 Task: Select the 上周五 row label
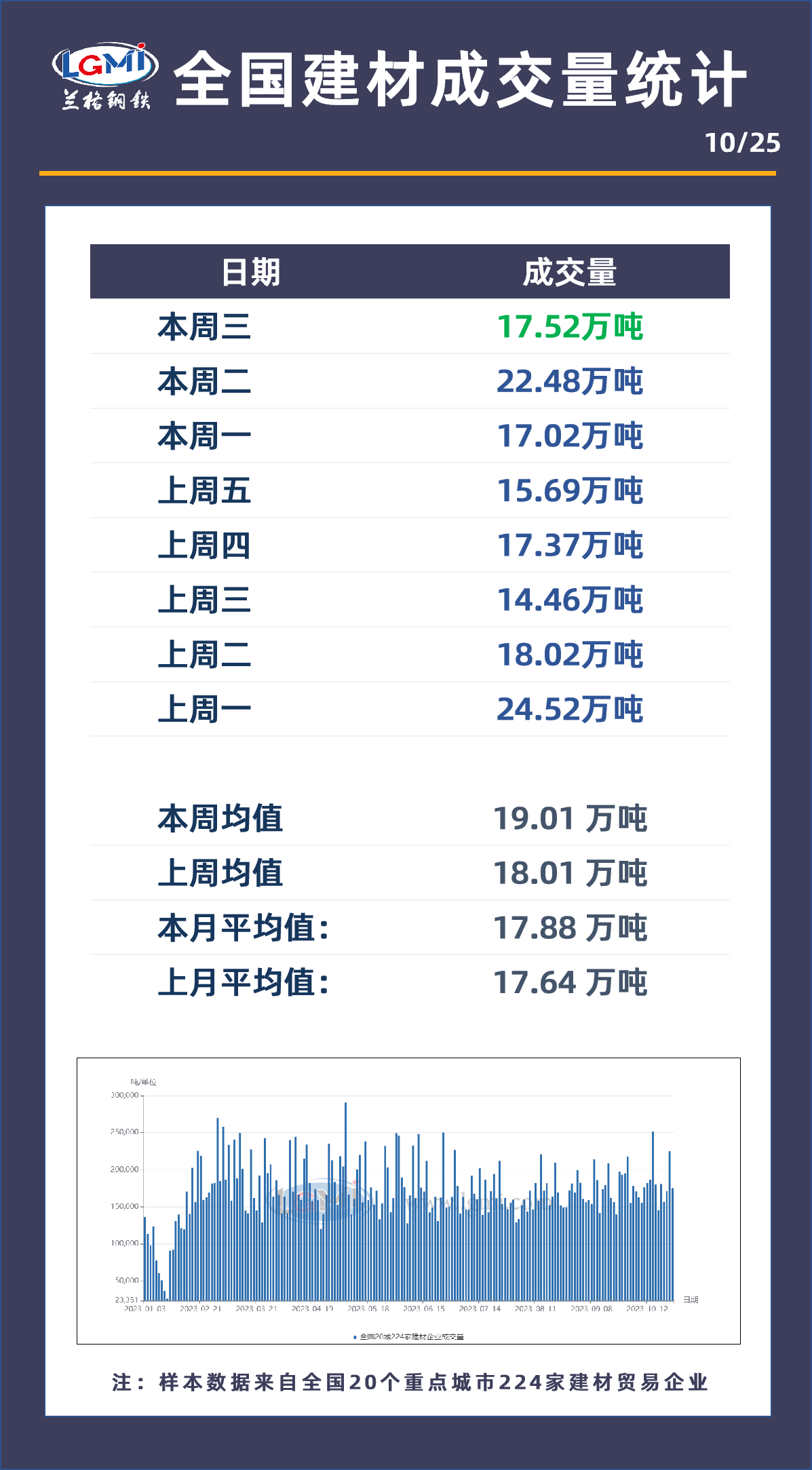tap(204, 490)
